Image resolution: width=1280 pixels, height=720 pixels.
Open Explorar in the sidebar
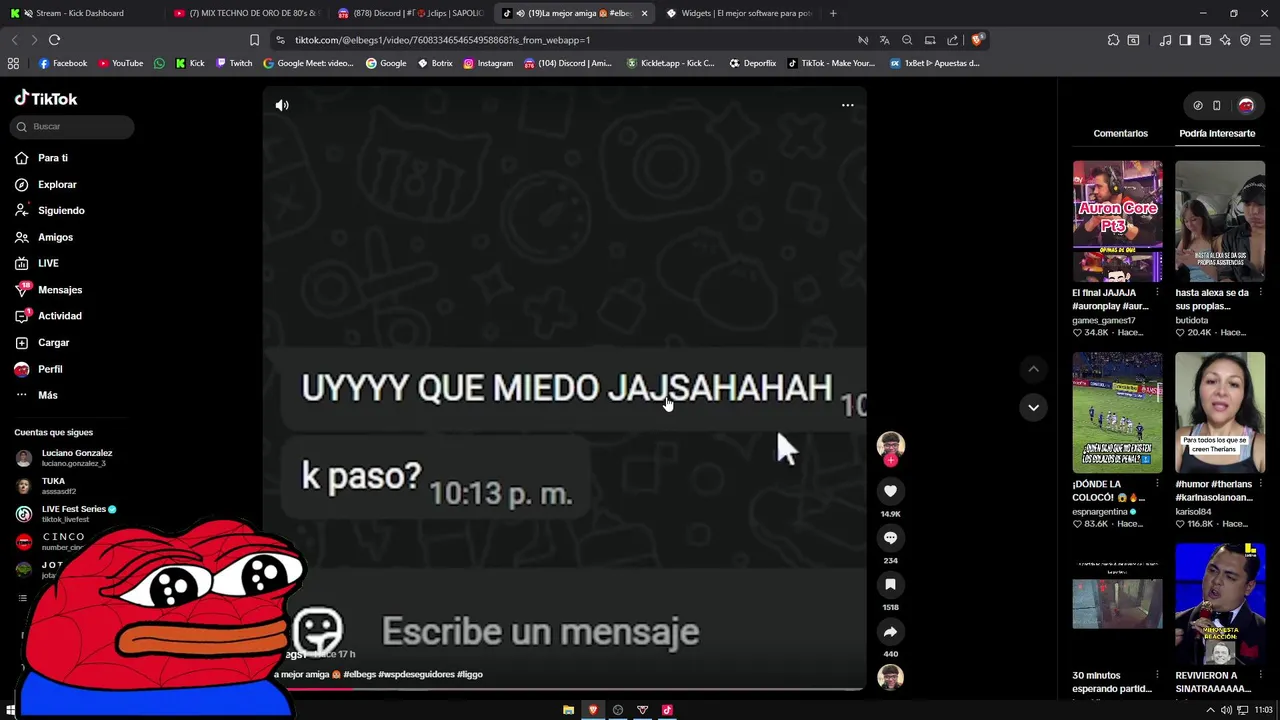pos(46,184)
